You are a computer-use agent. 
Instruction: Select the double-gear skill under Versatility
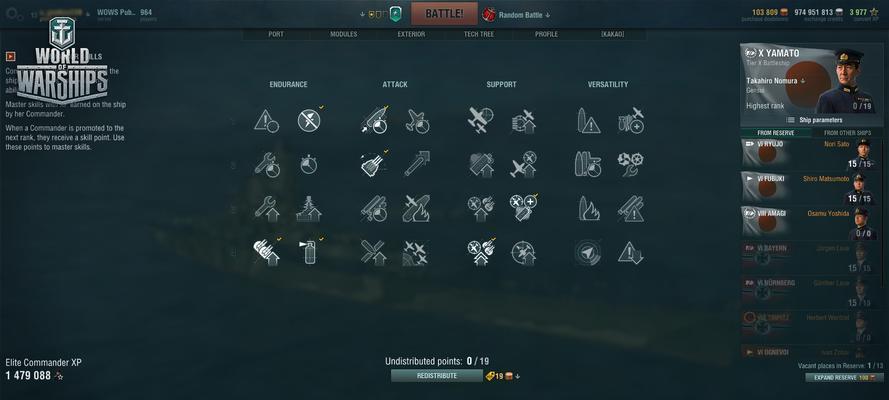pos(630,164)
